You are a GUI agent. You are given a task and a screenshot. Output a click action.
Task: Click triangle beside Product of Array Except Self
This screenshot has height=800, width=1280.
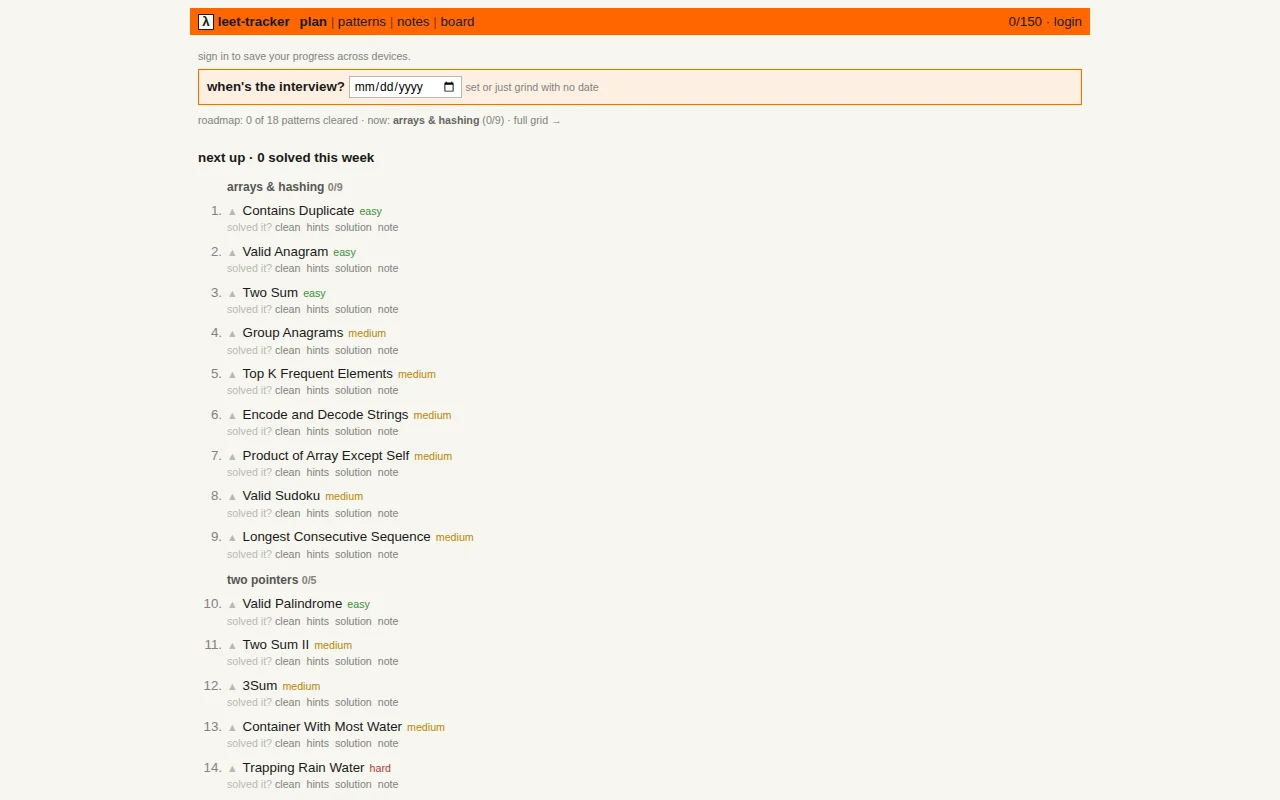[232, 457]
